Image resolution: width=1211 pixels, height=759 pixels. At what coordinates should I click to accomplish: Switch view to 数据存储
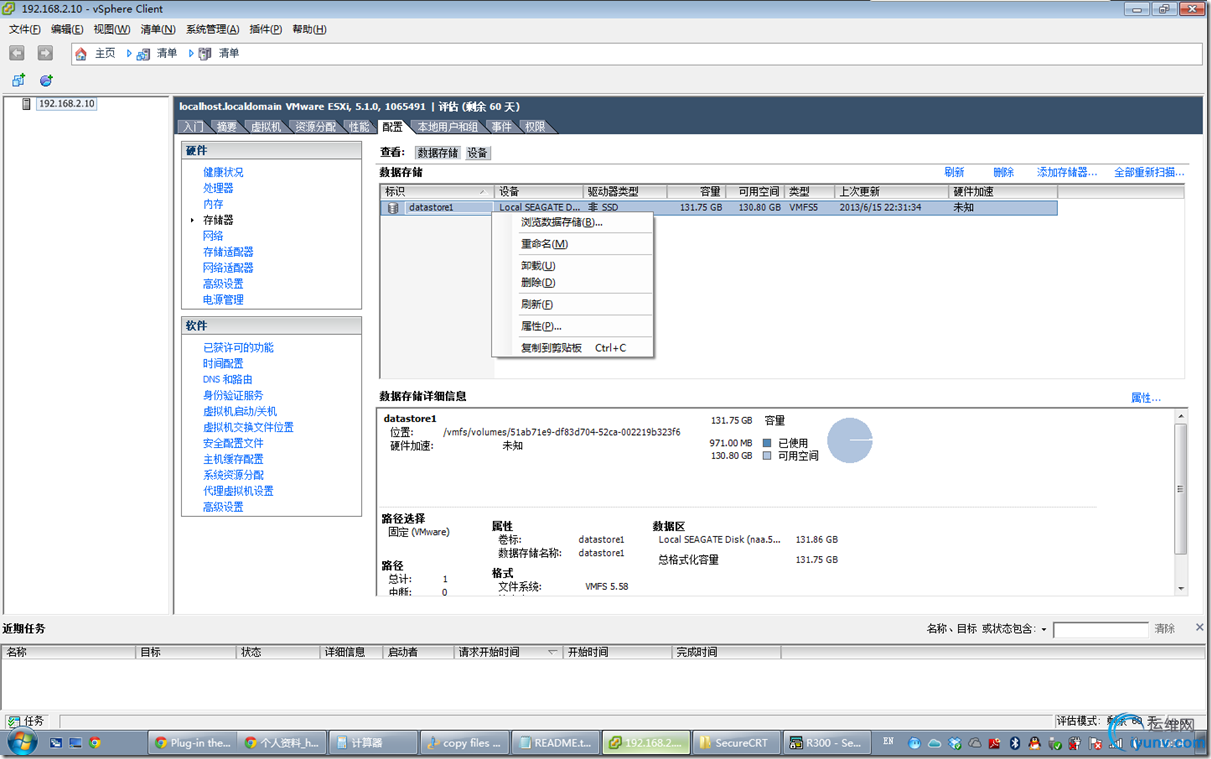click(438, 153)
